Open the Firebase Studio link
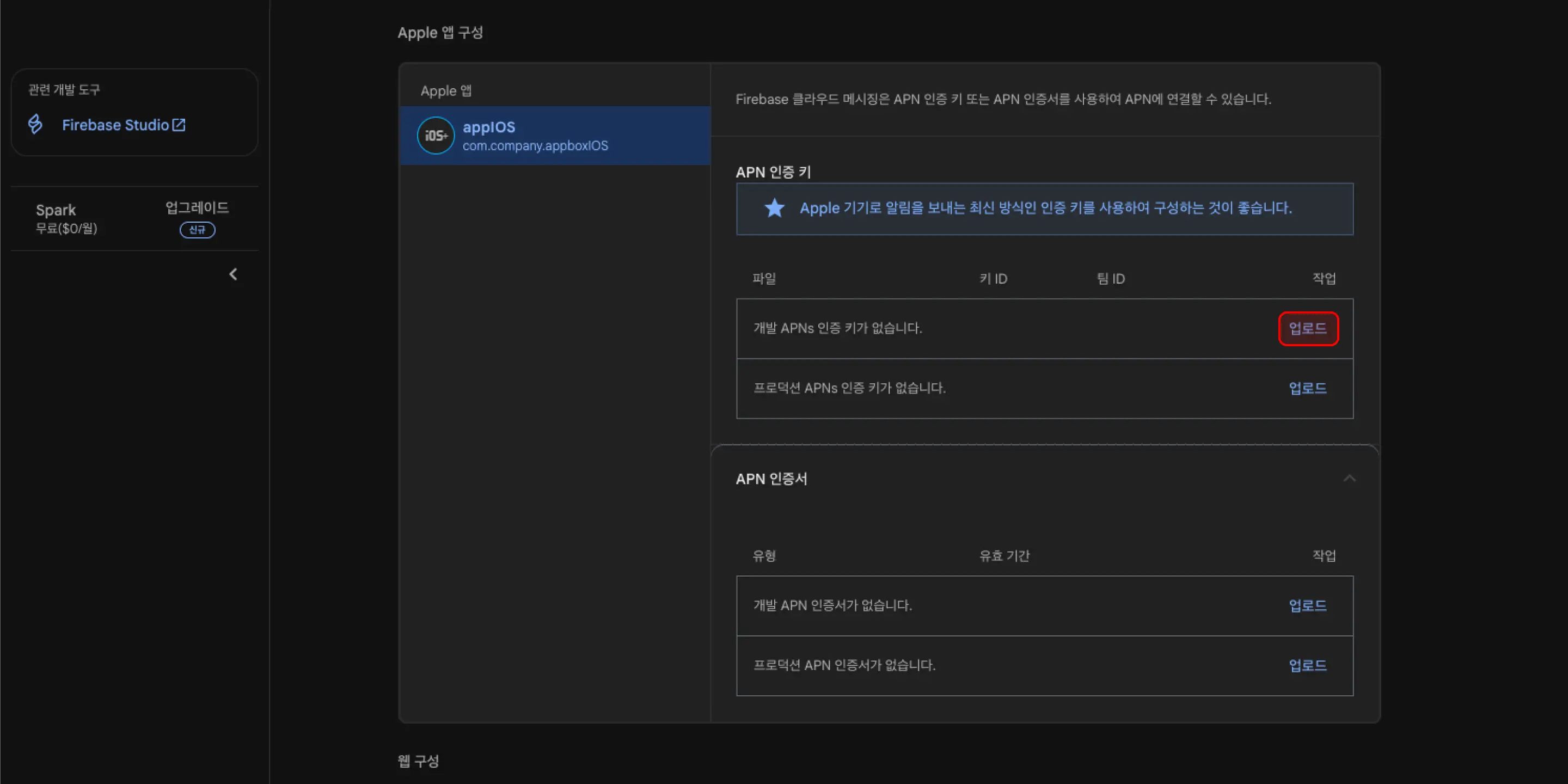The image size is (1568, 784). click(124, 125)
